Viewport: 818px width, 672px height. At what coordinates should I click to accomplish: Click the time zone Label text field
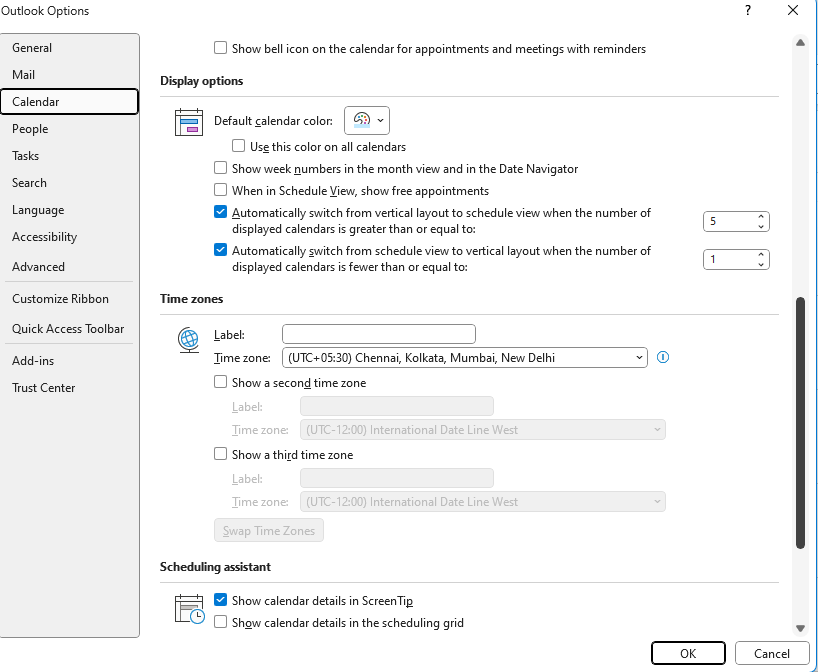coord(379,334)
